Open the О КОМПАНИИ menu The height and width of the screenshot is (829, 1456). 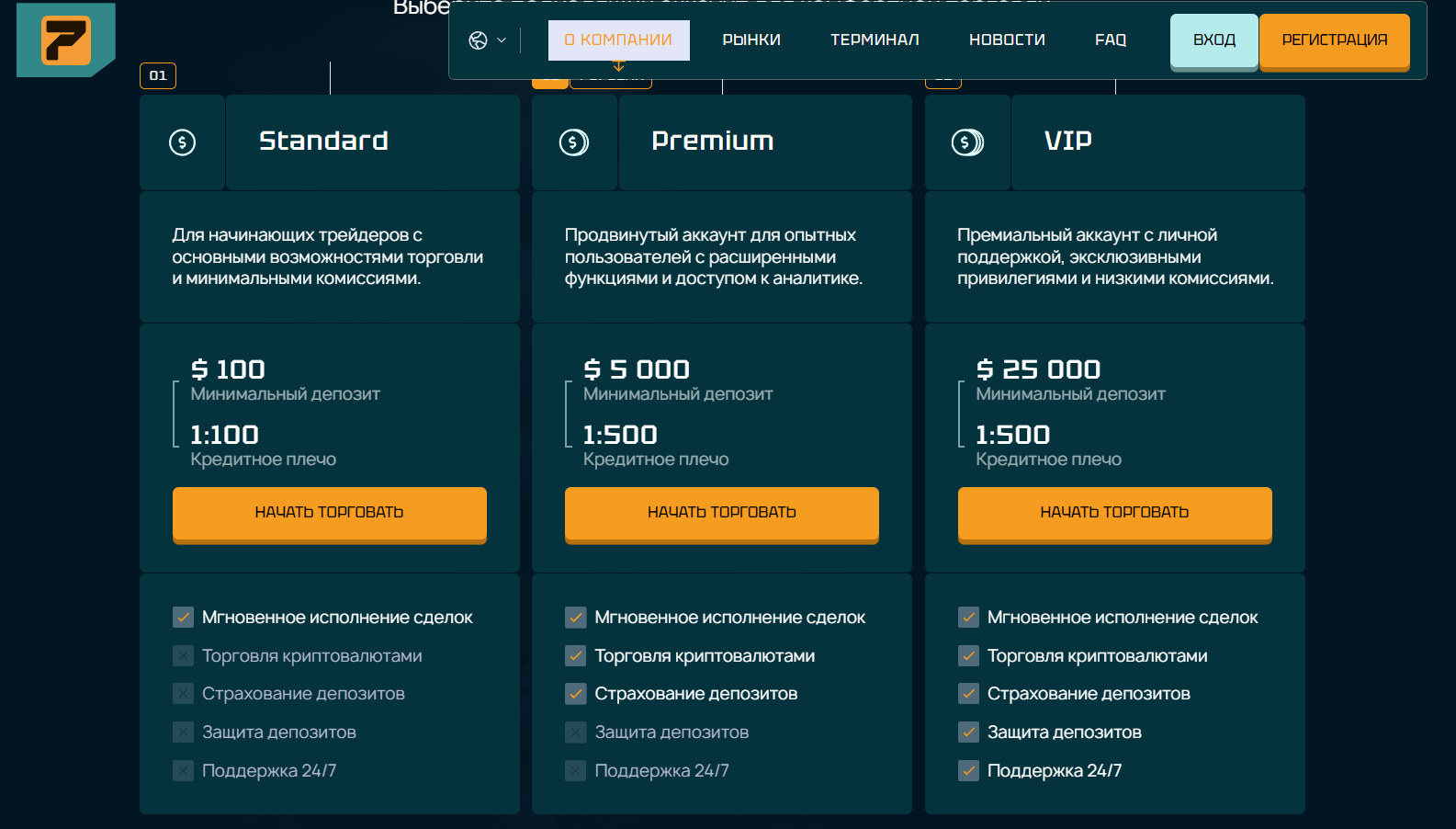[618, 40]
